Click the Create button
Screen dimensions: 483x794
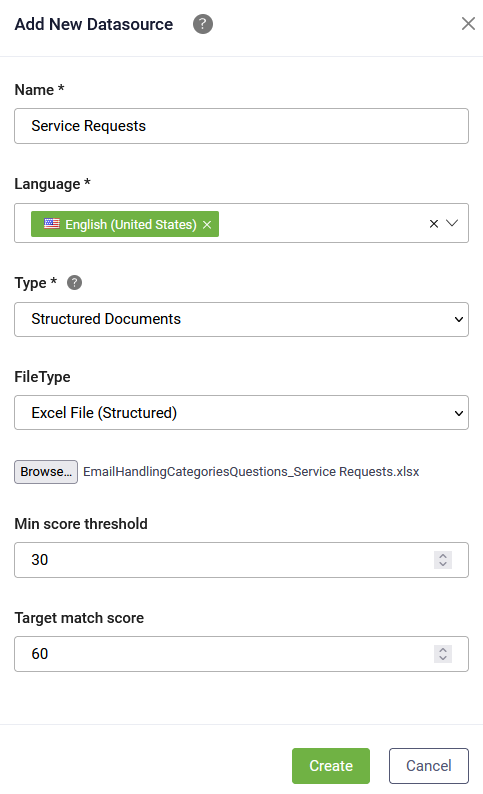coord(331,766)
